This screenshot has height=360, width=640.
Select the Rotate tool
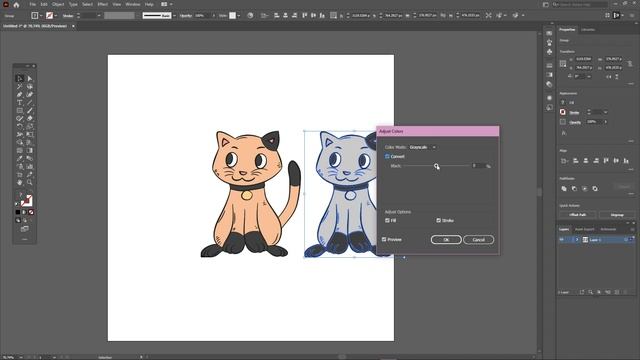click(x=20, y=127)
